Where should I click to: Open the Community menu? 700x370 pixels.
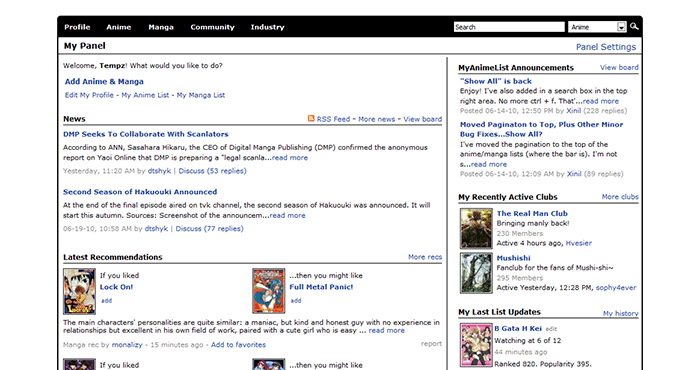click(212, 27)
